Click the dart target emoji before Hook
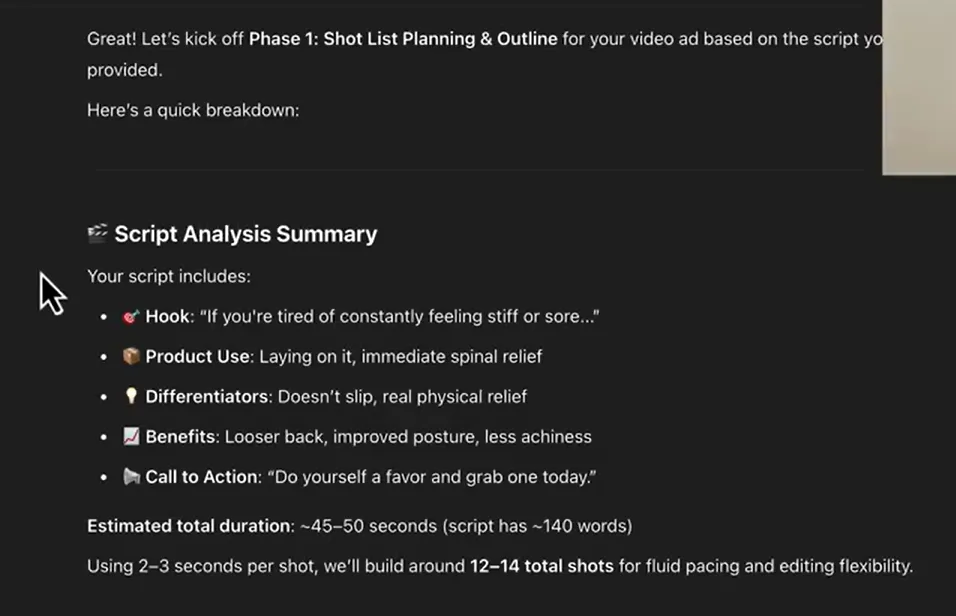 131,317
